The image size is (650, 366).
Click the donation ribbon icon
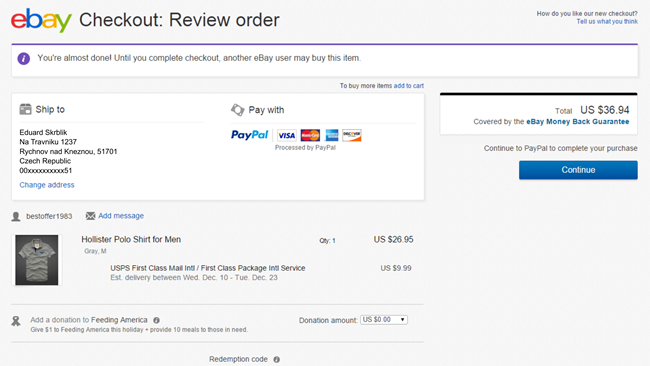(x=16, y=321)
